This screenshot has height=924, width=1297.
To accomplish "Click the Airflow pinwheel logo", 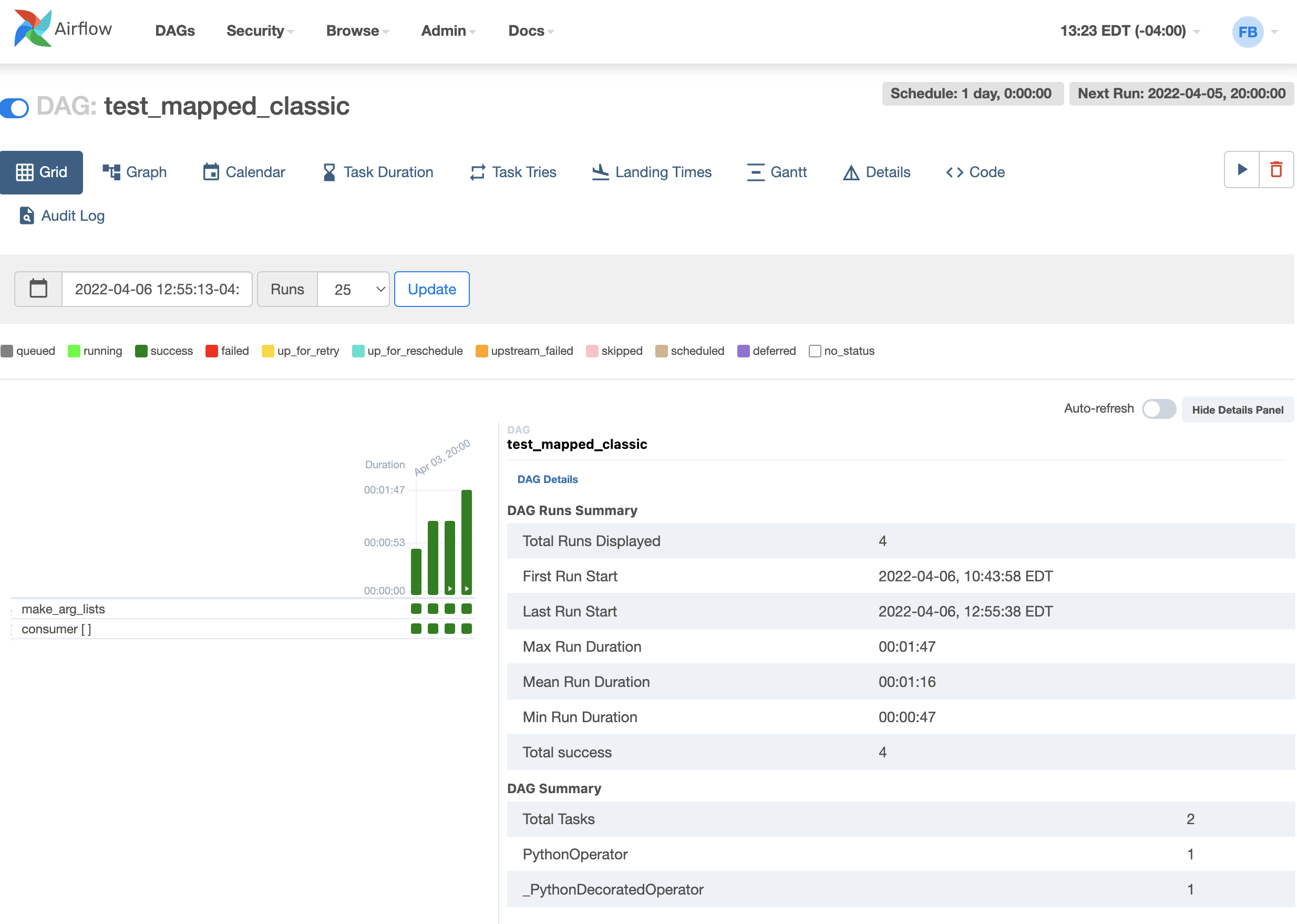I will click(x=33, y=28).
